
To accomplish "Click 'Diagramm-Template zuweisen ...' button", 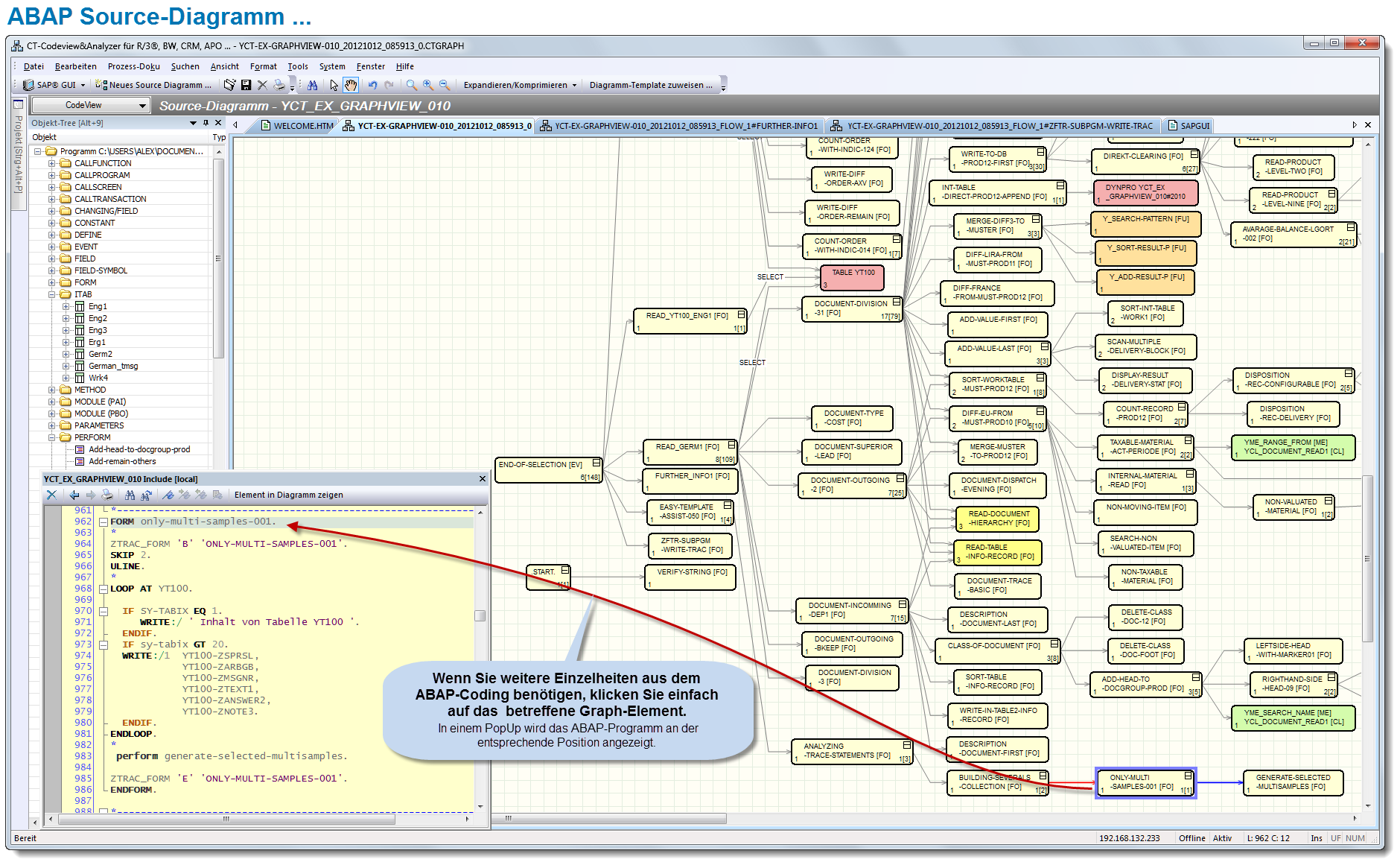I will click(x=650, y=85).
